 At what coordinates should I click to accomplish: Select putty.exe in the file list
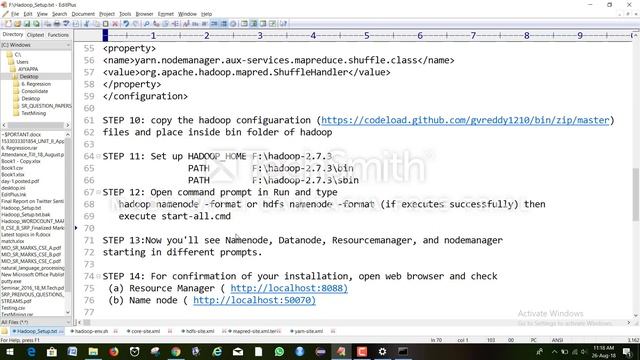(11, 281)
